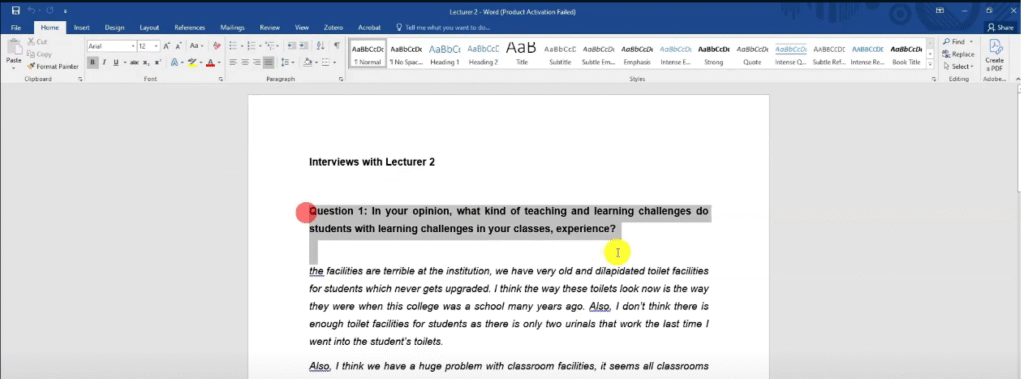Switch to the Insert tab

click(x=82, y=28)
